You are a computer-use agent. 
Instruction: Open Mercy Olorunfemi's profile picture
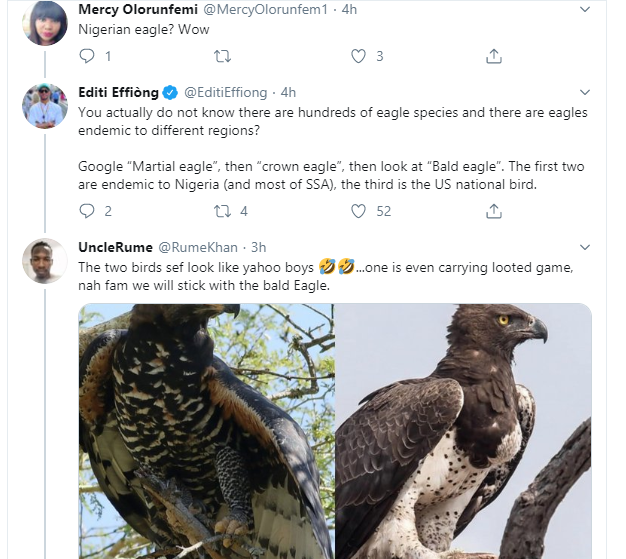pos(45,24)
